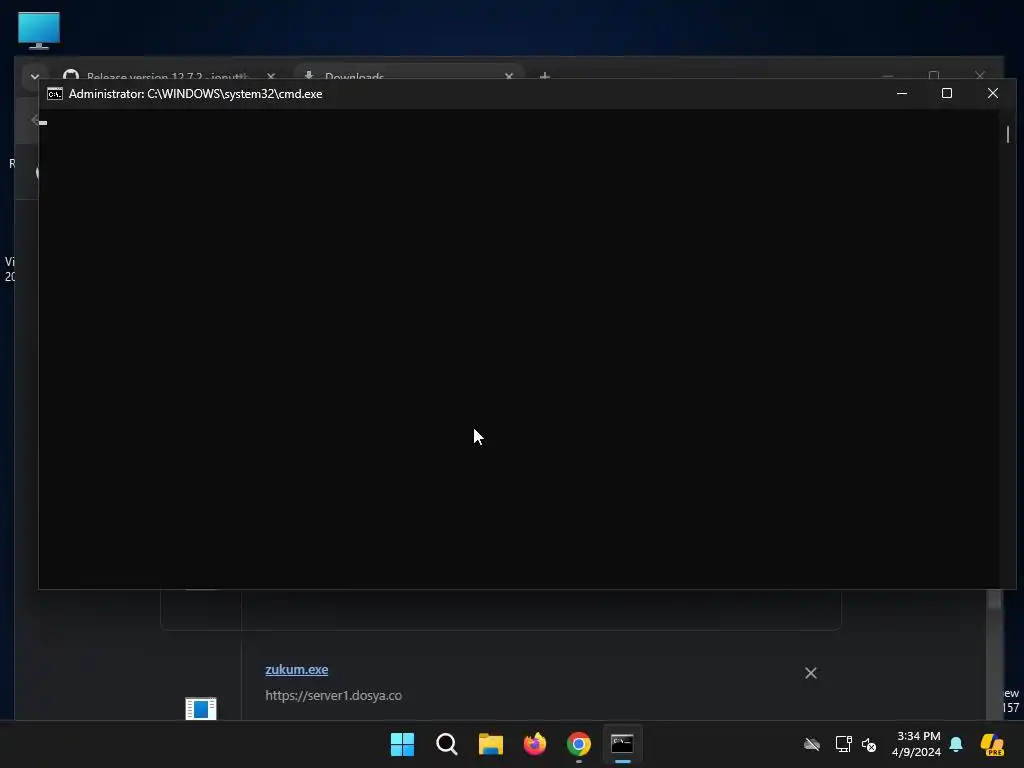Open a new tab in Chrome
The height and width of the screenshot is (768, 1024).
coord(545,76)
